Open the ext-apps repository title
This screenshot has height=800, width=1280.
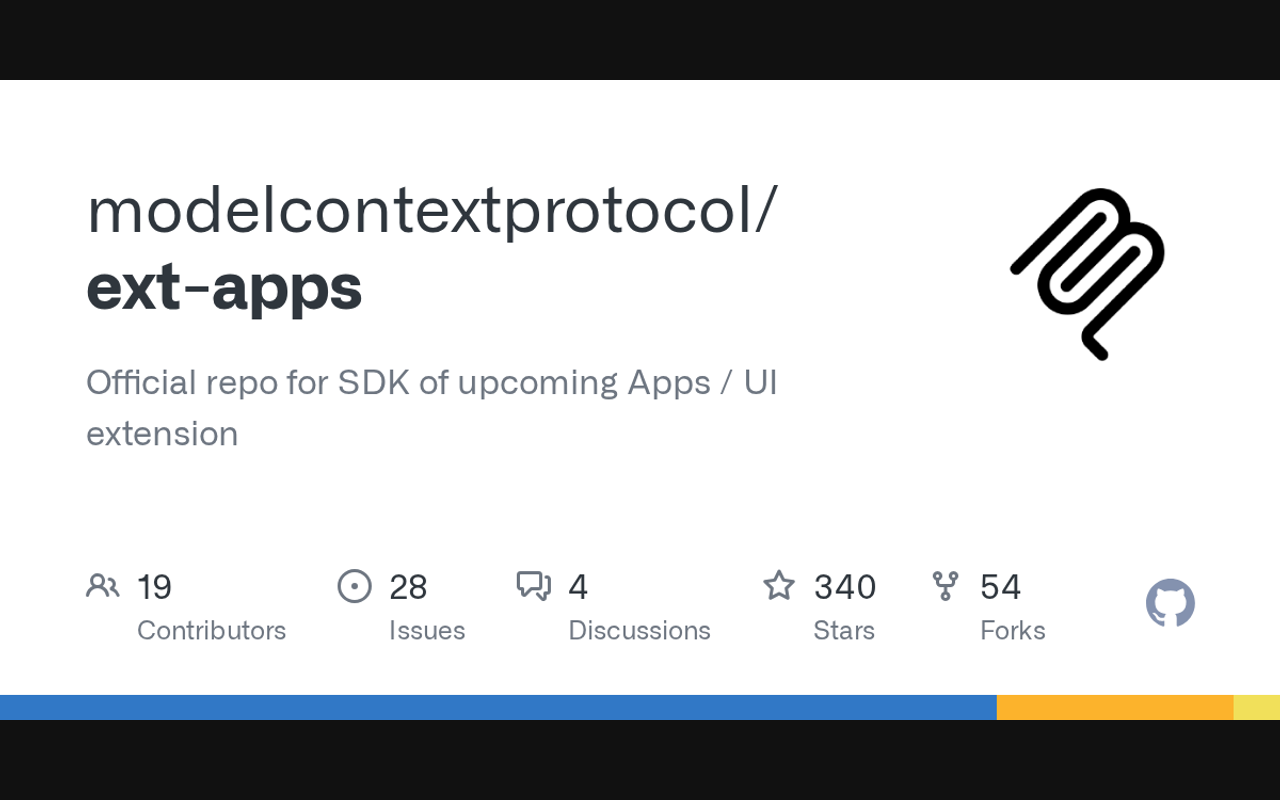tap(224, 288)
